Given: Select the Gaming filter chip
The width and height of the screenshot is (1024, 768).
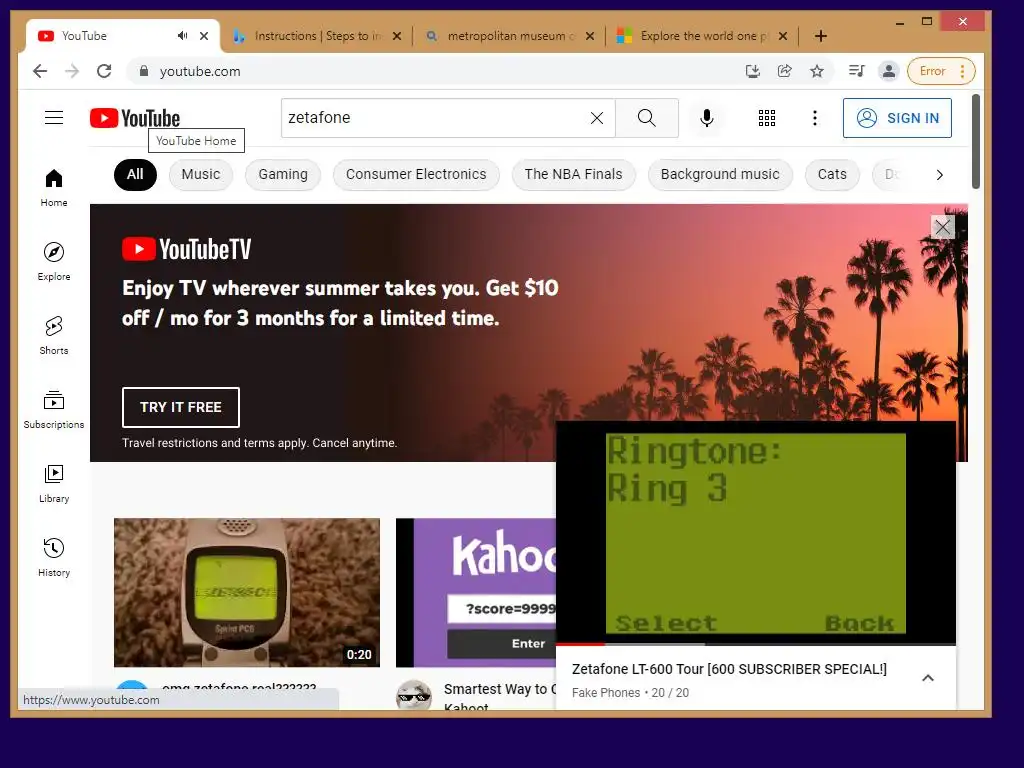Looking at the screenshot, I should point(283,174).
